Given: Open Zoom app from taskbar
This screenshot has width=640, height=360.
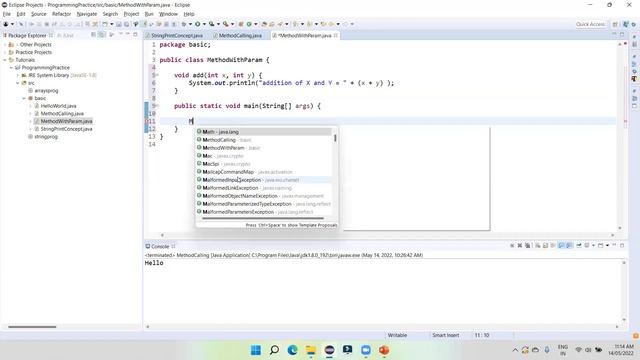Looking at the screenshot, I should (366, 350).
